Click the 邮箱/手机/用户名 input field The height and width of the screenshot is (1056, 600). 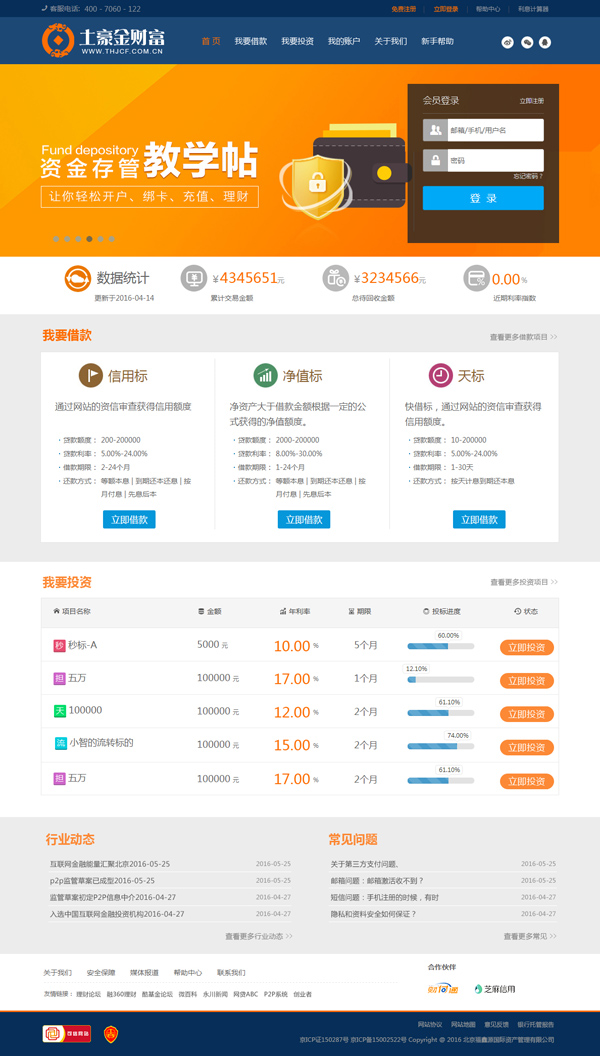click(495, 130)
